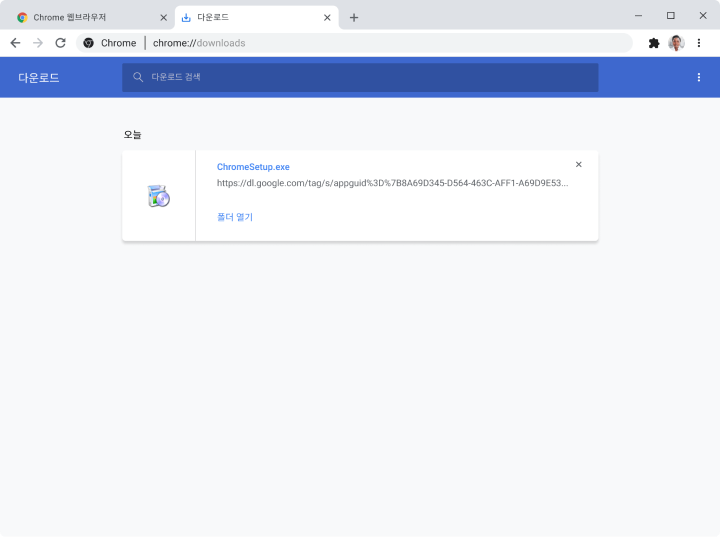This screenshot has width=720, height=537.
Task: Open the extensions puzzle icon
Action: 654,43
